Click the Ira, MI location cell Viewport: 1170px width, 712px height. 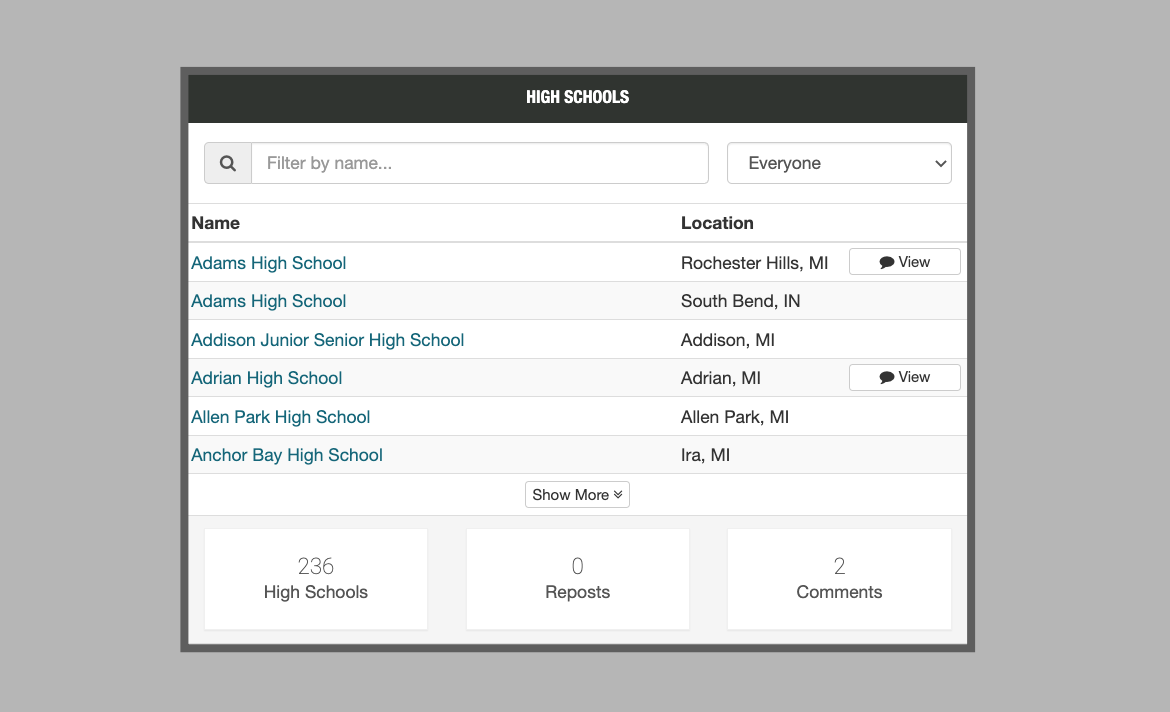pyautogui.click(x=705, y=455)
